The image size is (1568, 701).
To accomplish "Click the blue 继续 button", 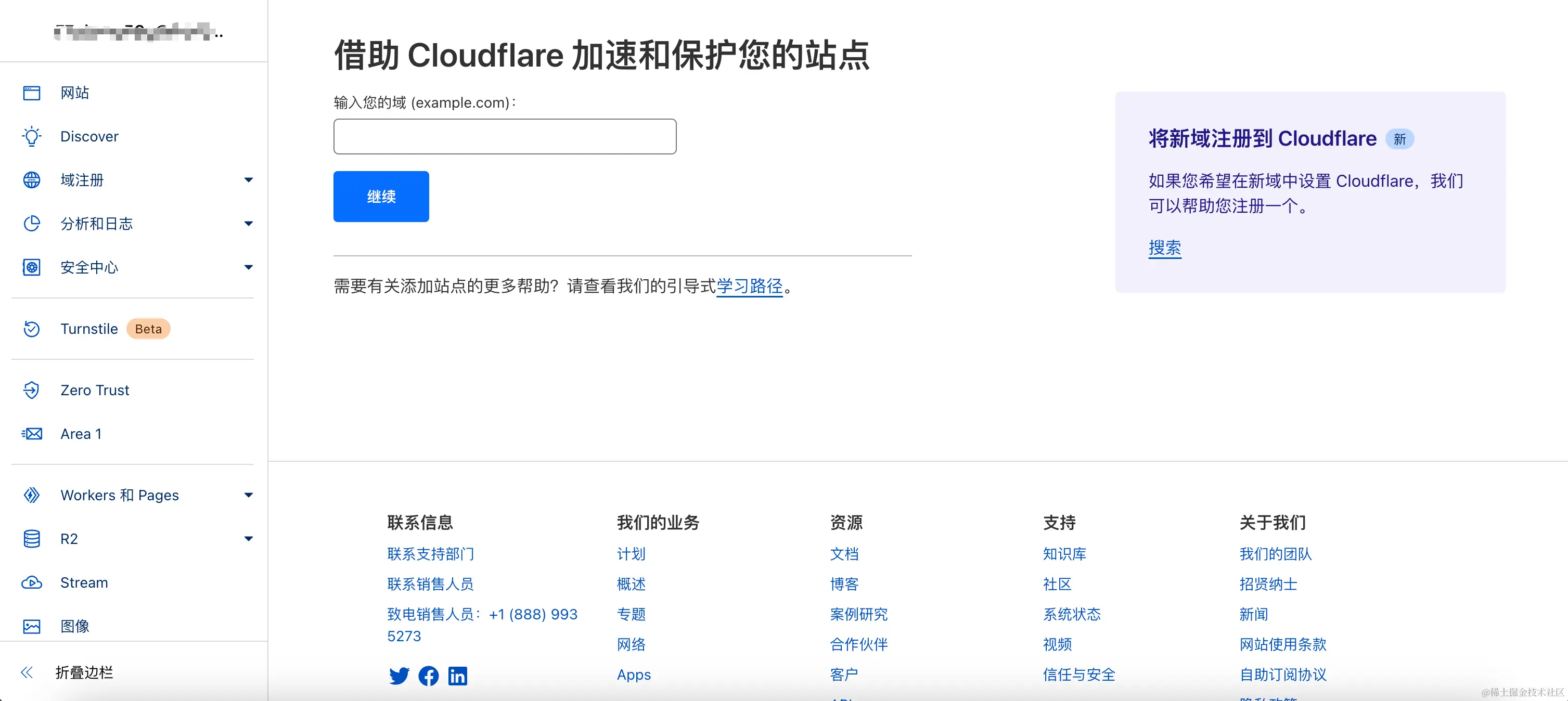I will point(381,197).
